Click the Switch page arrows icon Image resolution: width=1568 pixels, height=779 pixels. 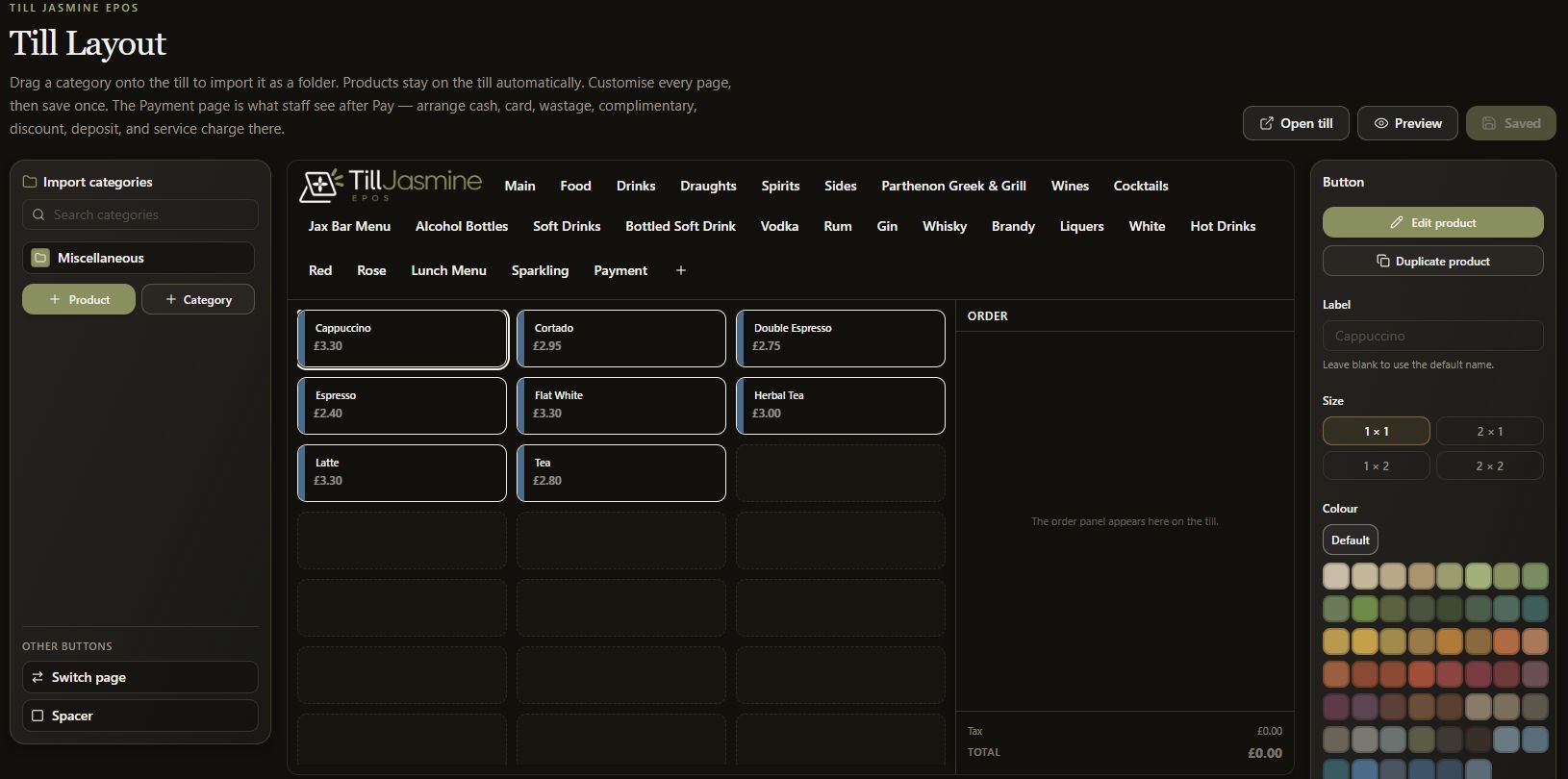pos(38,677)
